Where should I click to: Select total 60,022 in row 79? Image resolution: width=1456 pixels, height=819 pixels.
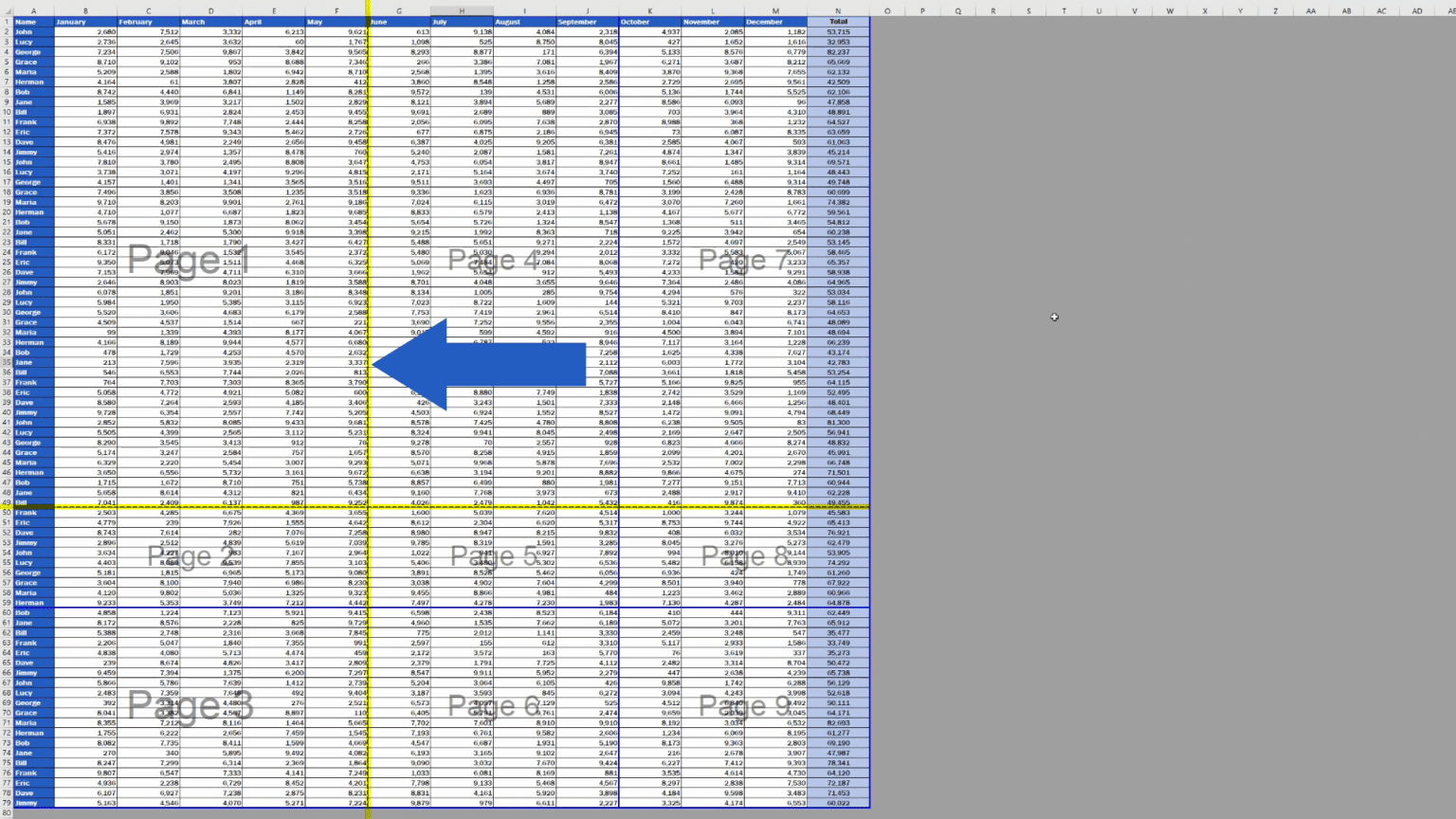tap(838, 803)
